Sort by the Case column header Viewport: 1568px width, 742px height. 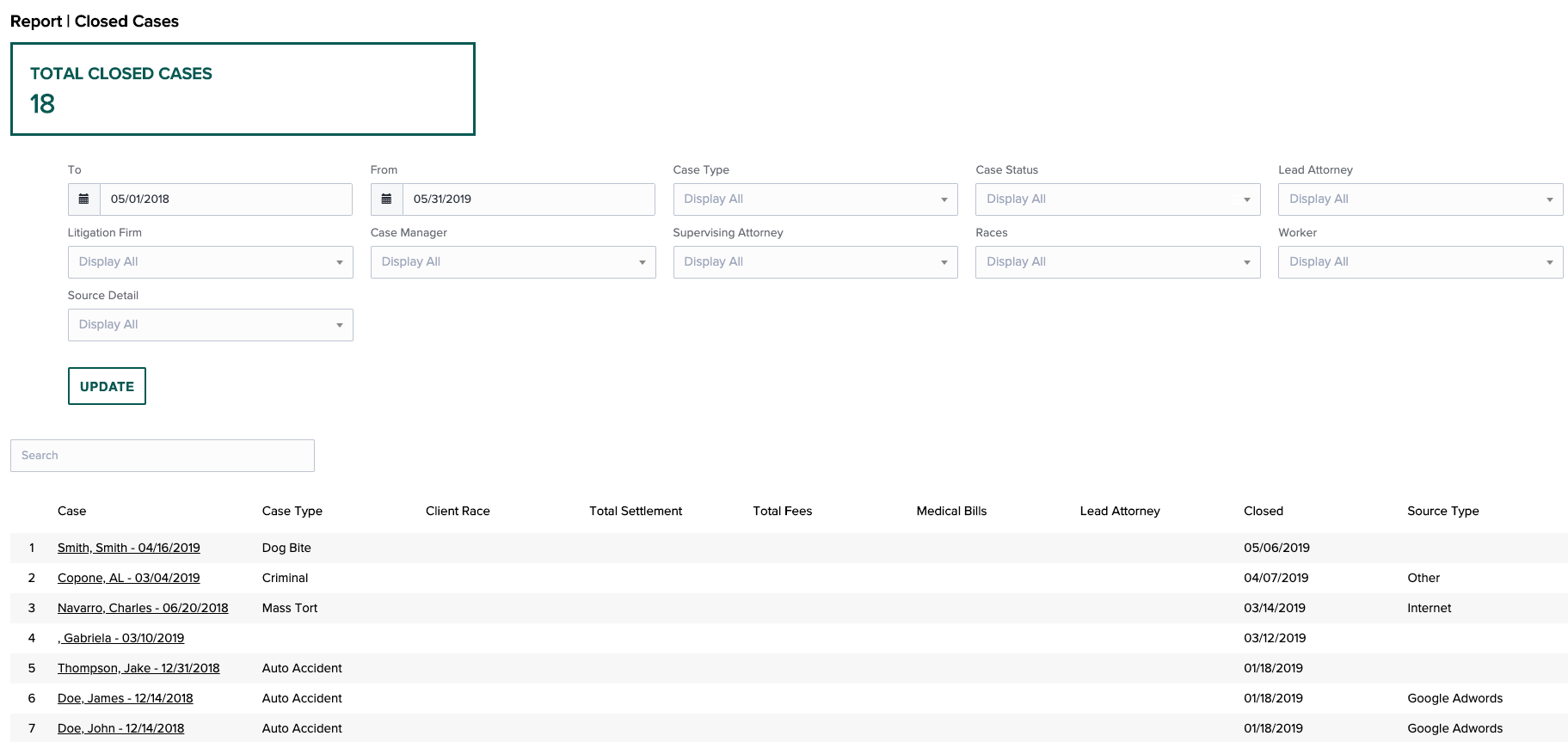(x=71, y=511)
